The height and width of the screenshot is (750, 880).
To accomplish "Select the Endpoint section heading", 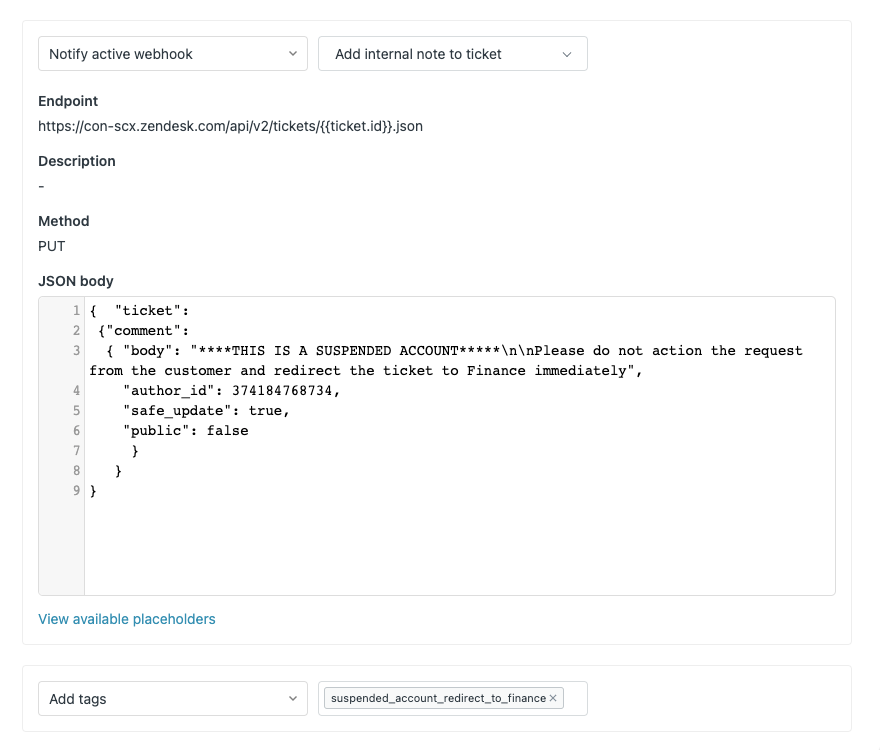I will (x=67, y=101).
